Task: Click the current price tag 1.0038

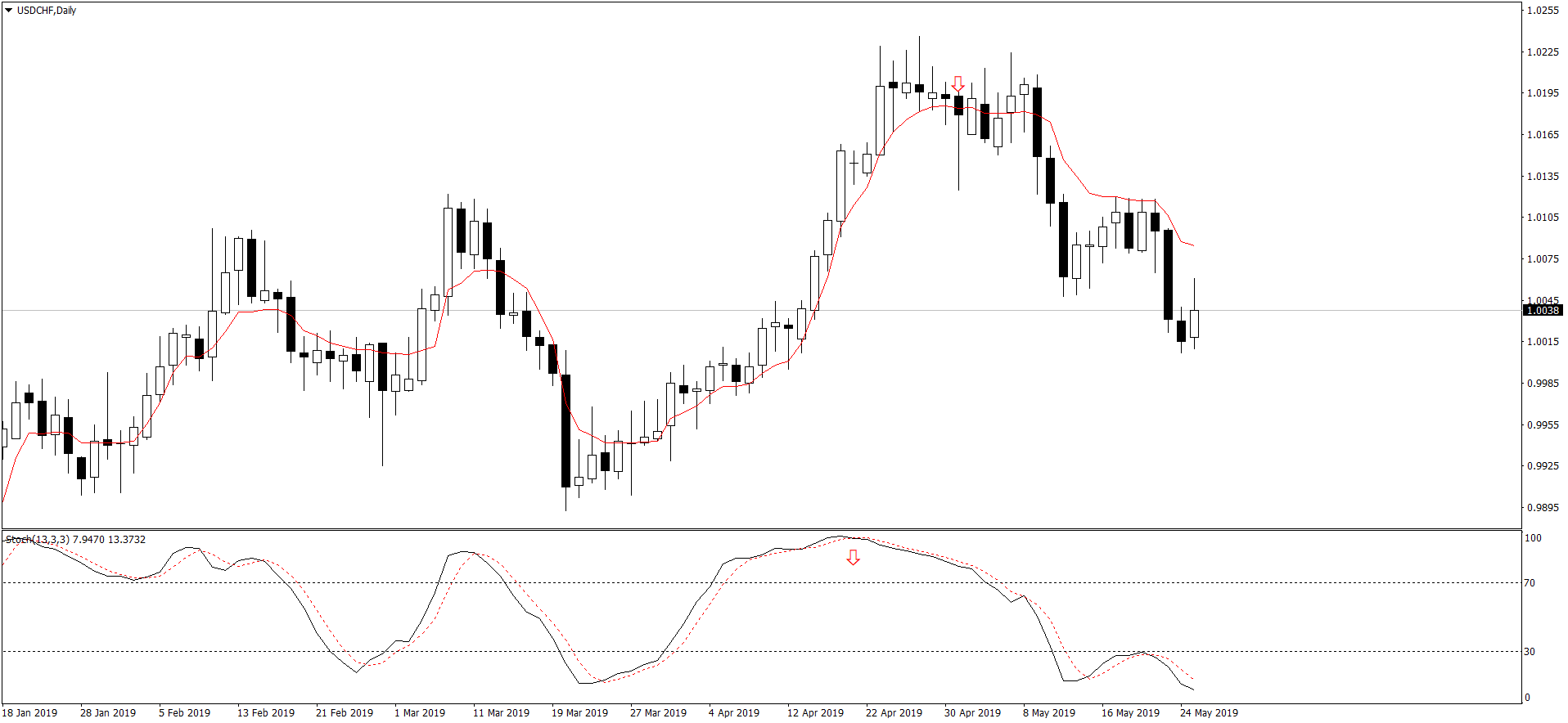Action: coord(1543,311)
